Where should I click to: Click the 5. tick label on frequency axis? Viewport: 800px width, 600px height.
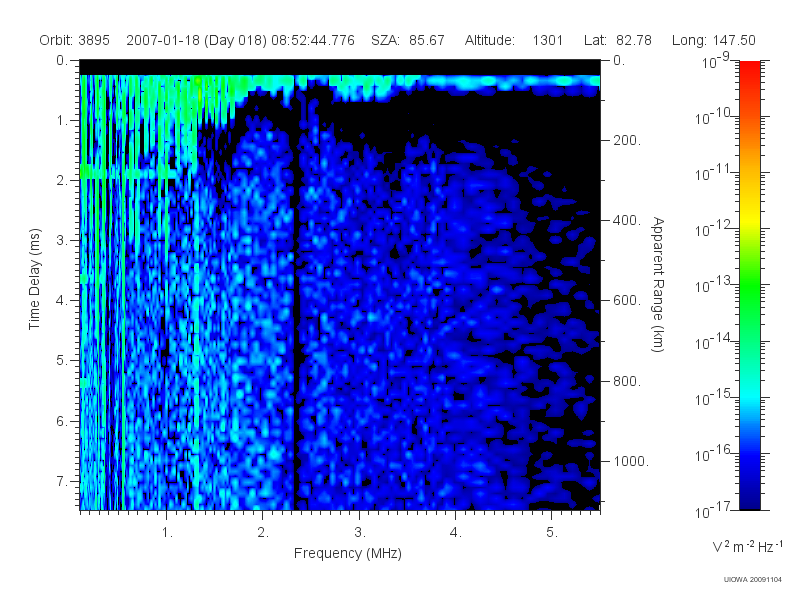tap(552, 533)
